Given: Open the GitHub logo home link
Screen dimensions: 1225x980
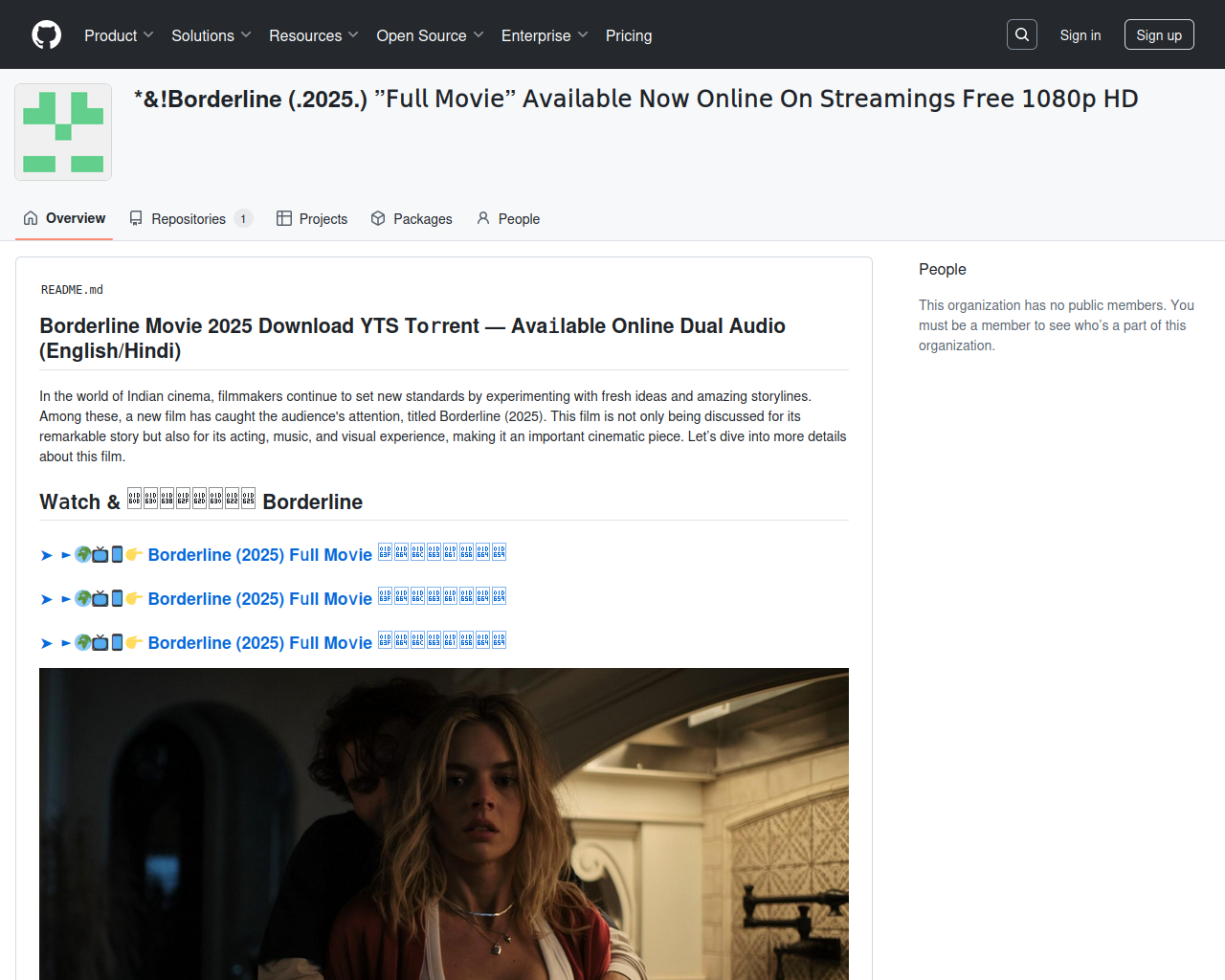Looking at the screenshot, I should 47,35.
